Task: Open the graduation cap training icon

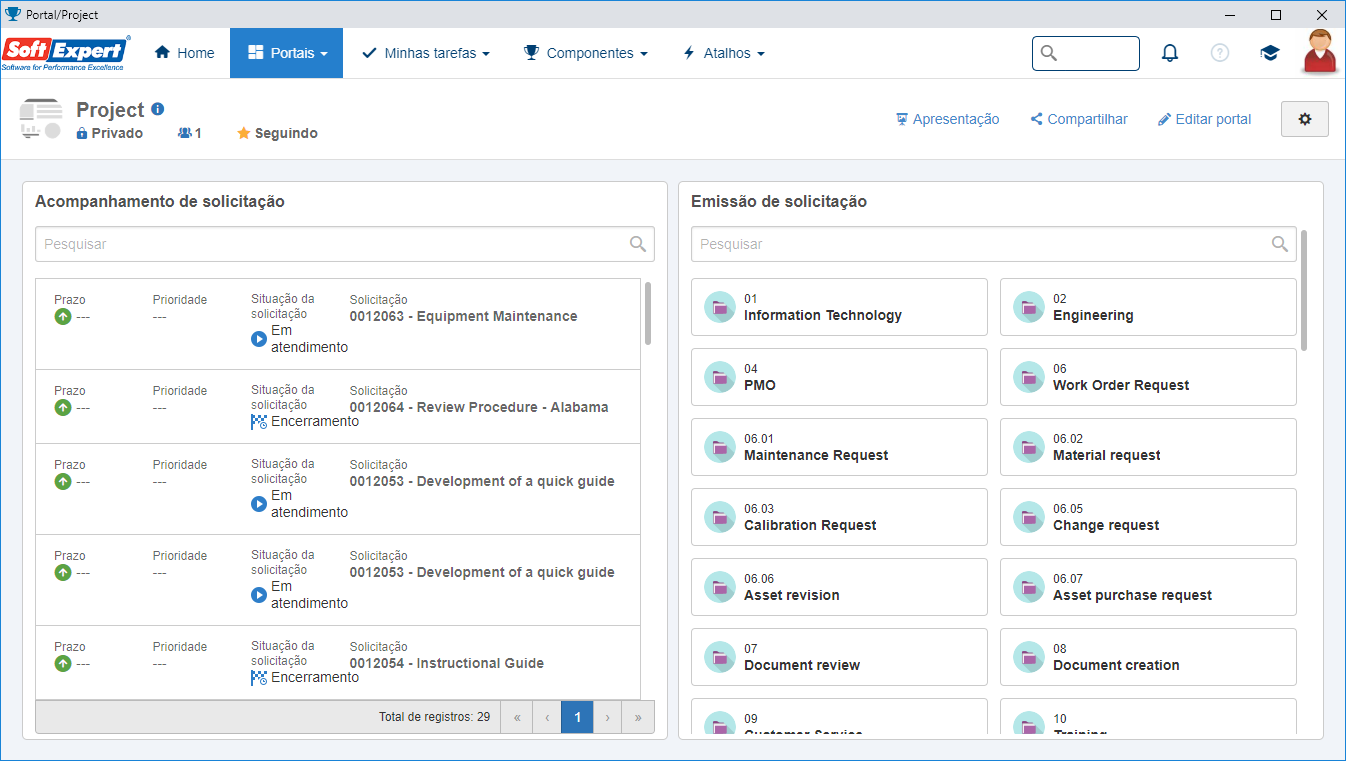Action: point(1270,53)
